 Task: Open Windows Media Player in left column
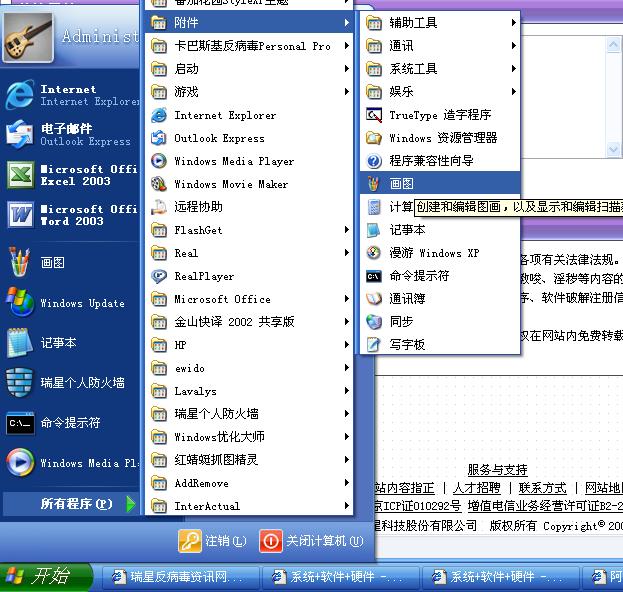(x=70, y=463)
